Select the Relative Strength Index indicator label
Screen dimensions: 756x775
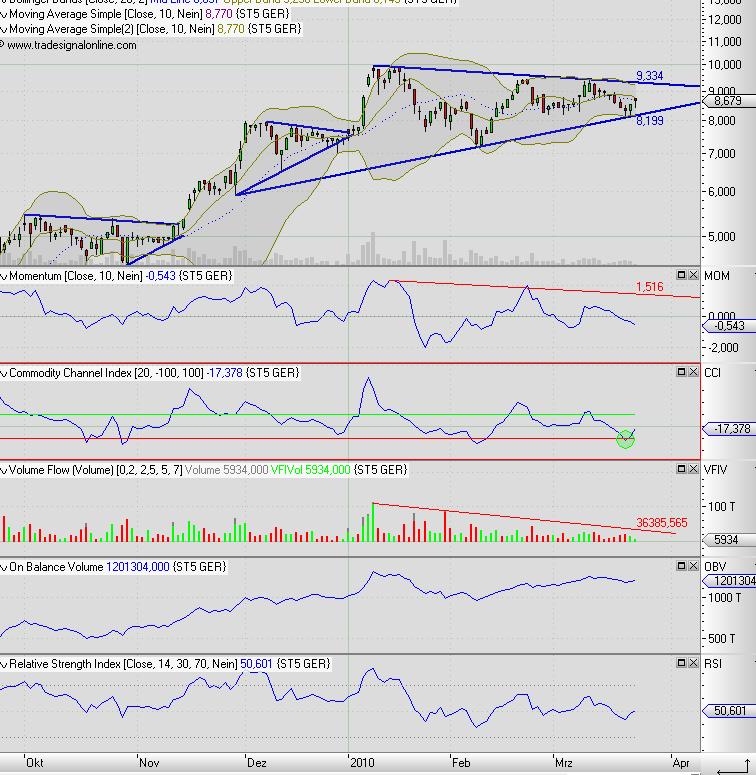point(123,663)
